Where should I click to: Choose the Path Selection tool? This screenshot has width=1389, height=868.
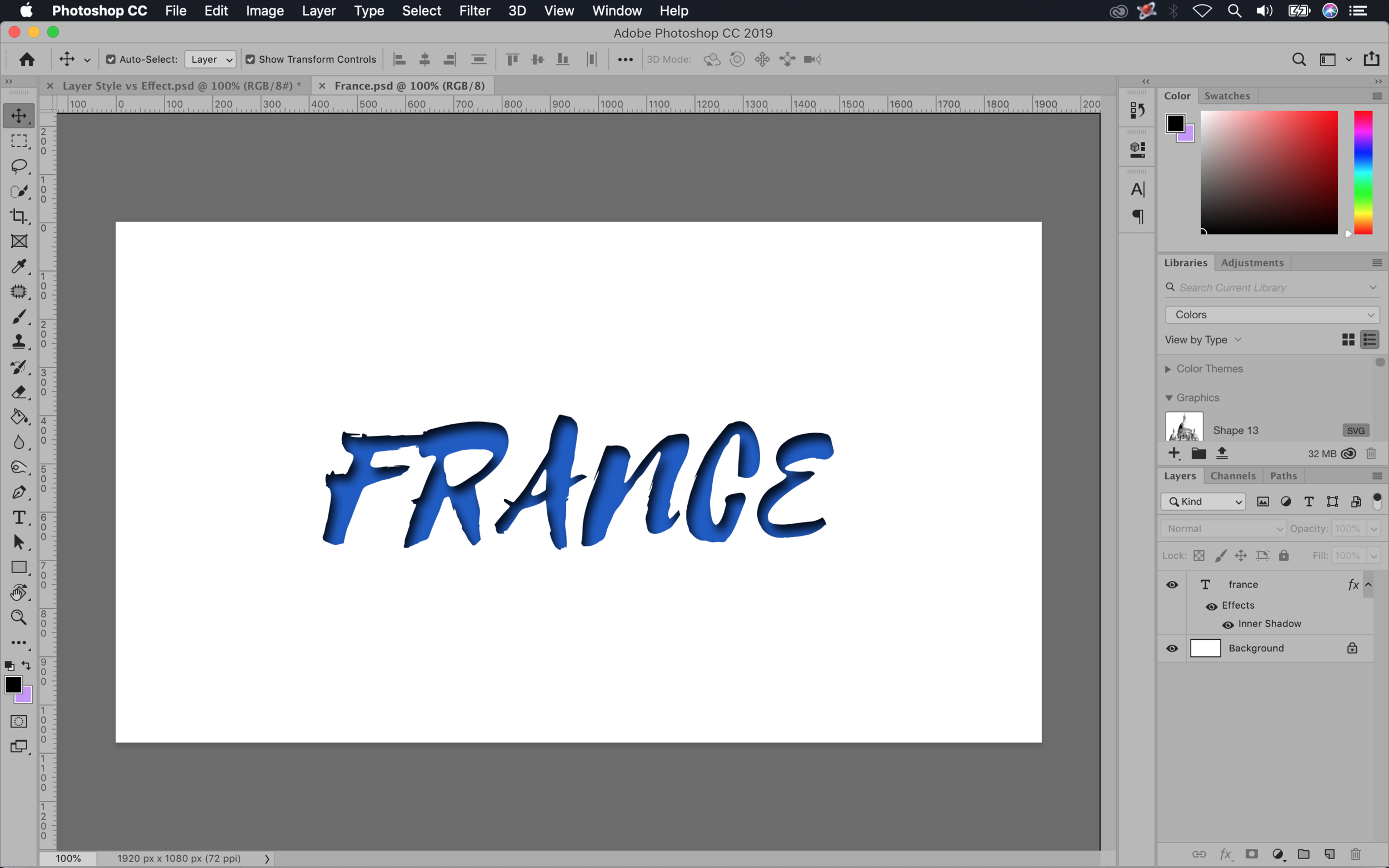tap(19, 543)
